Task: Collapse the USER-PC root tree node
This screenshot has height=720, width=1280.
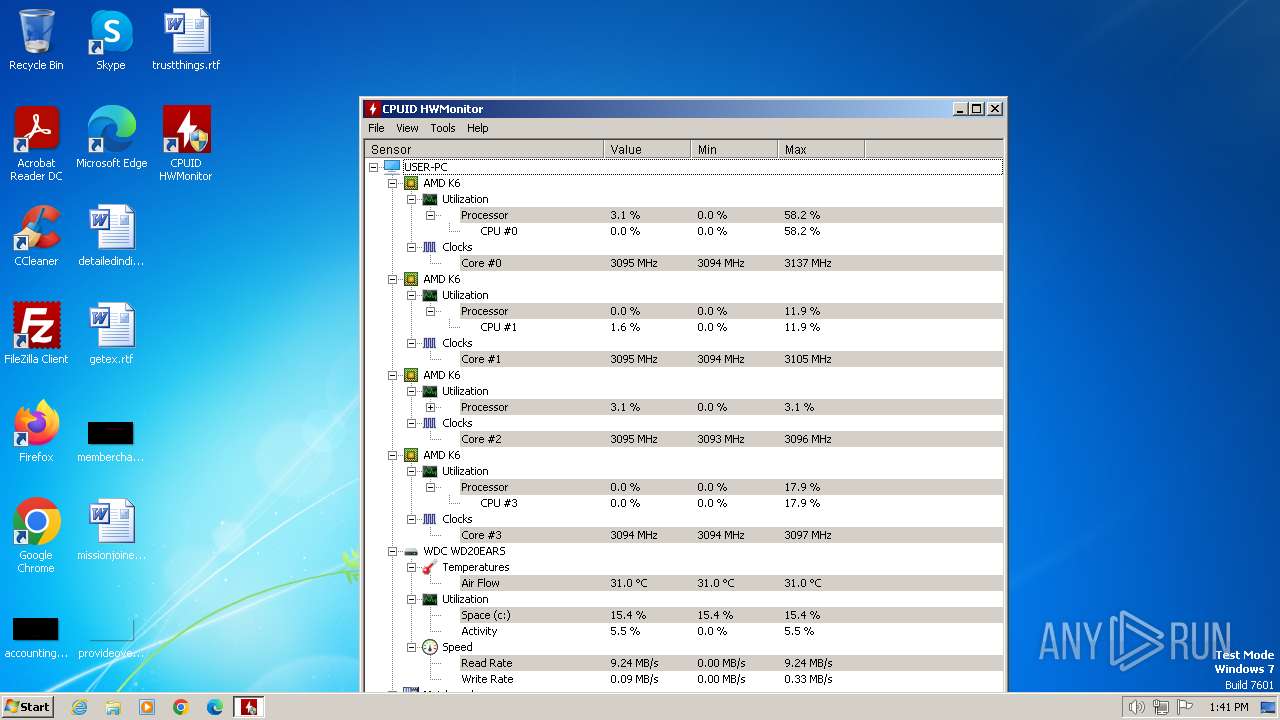Action: point(373,167)
